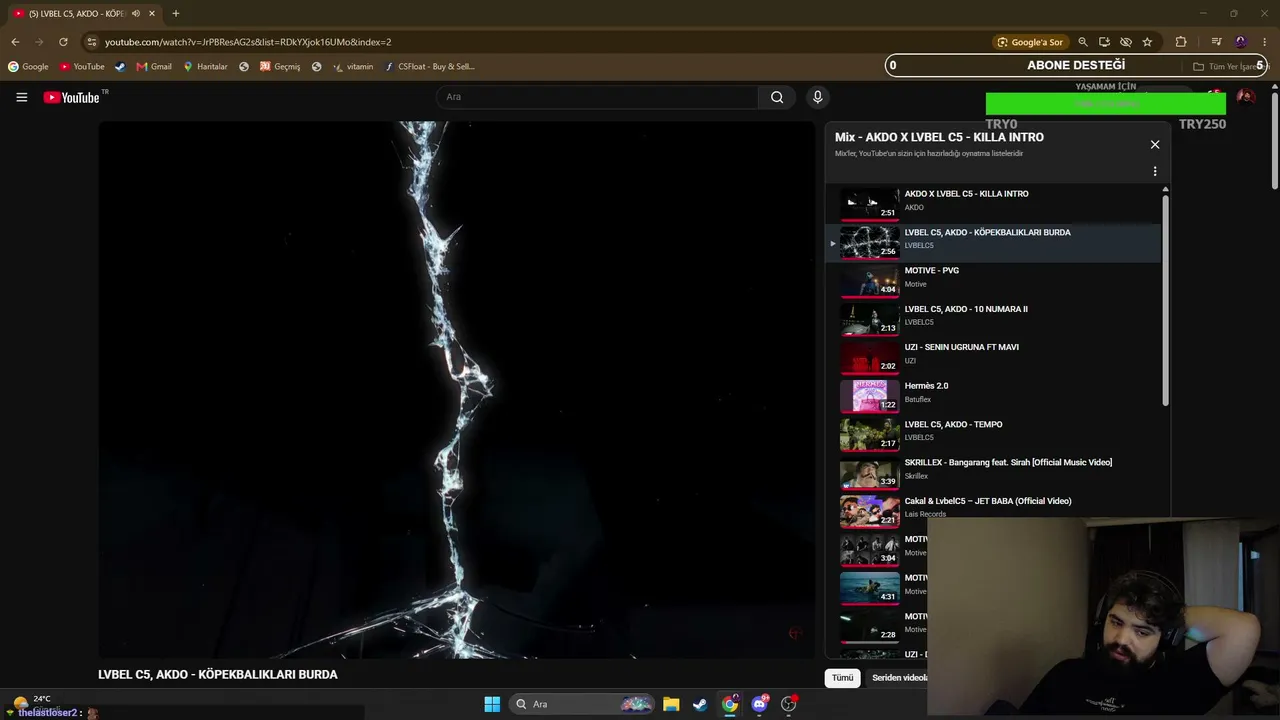Open Steam from the taskbar
This screenshot has width=1280, height=720.
click(x=700, y=704)
